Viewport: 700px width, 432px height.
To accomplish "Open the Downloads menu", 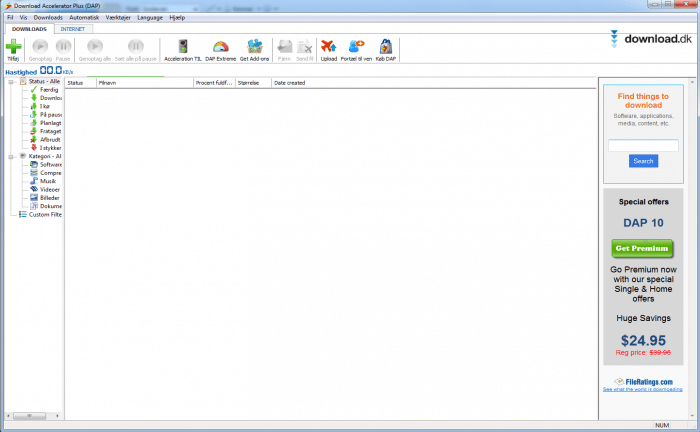I will tap(48, 18).
